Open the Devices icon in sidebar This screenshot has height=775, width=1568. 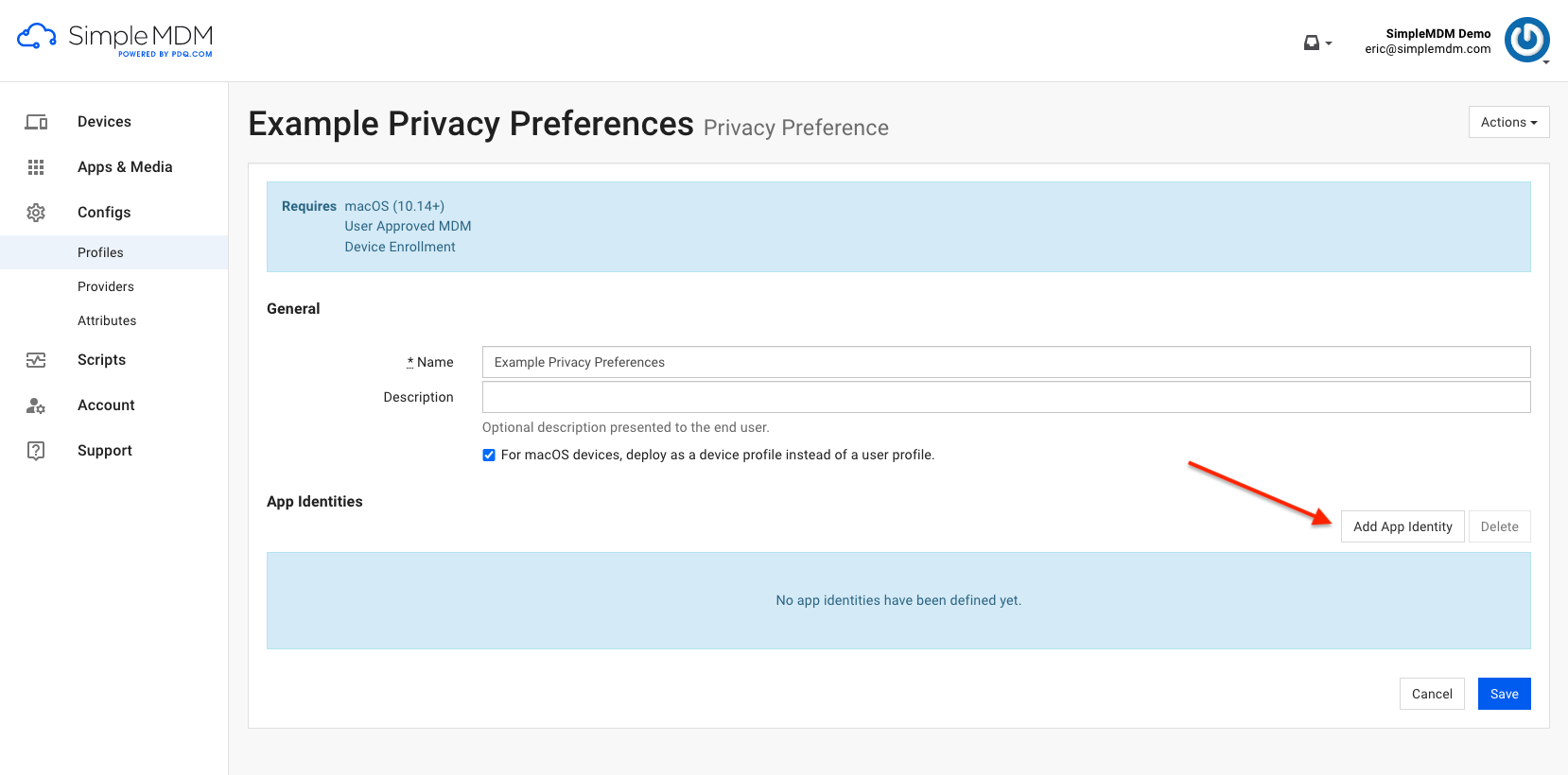[36, 122]
